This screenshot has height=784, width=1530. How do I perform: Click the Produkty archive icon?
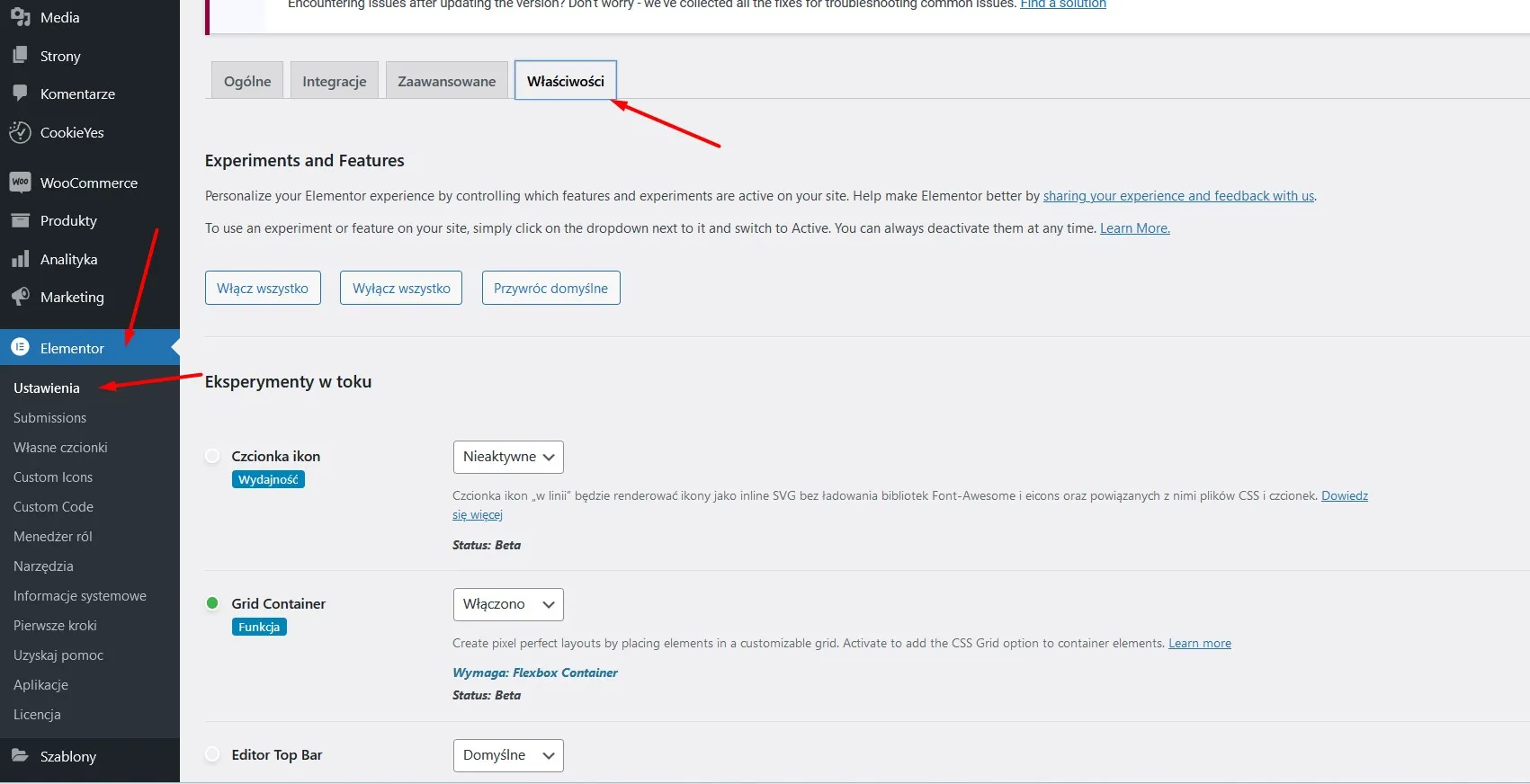coord(20,220)
